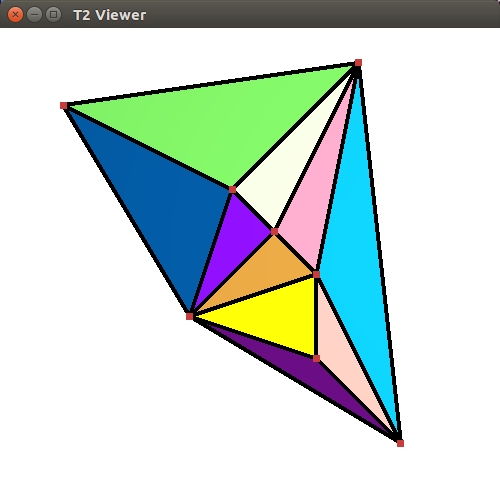Select vertex shared by green, blue, violet, cream triangles
500x478 pixels.
233,190
